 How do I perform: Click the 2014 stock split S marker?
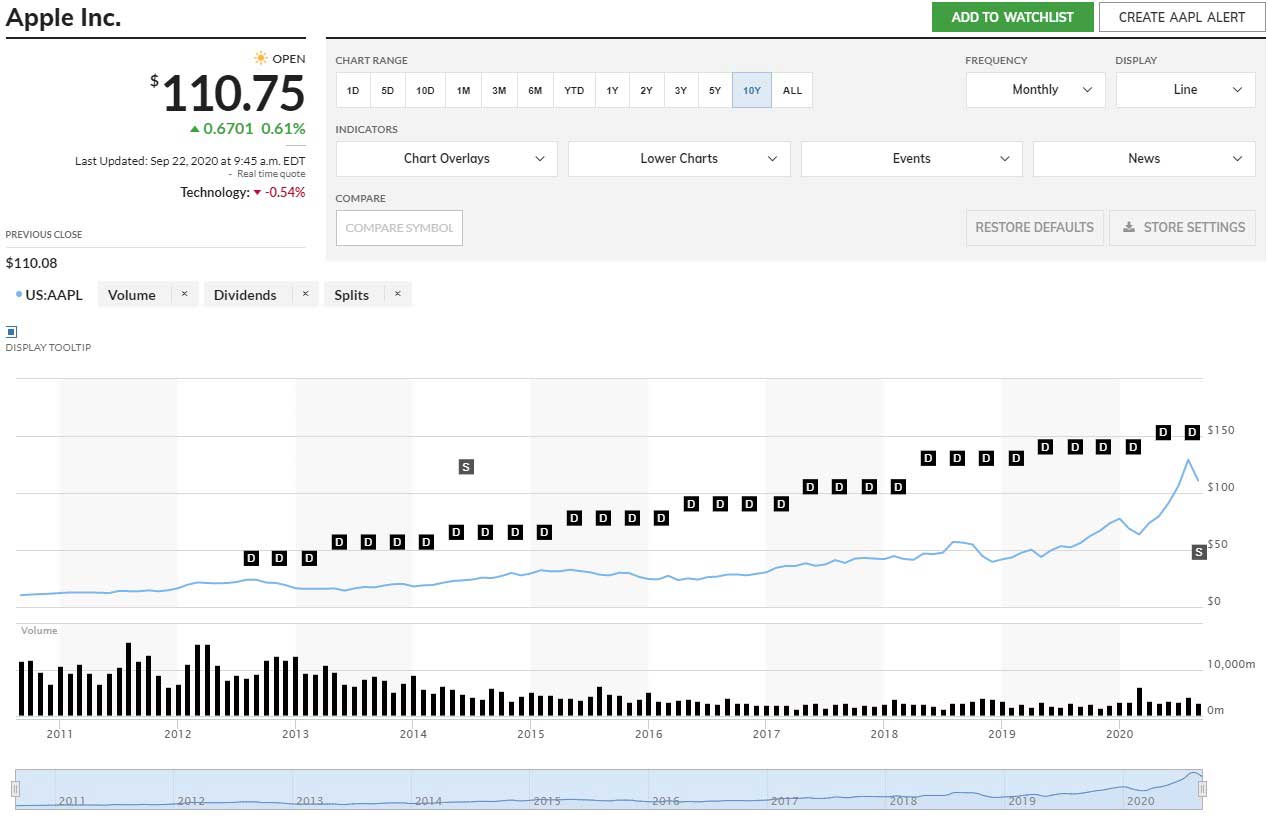pyautogui.click(x=466, y=467)
